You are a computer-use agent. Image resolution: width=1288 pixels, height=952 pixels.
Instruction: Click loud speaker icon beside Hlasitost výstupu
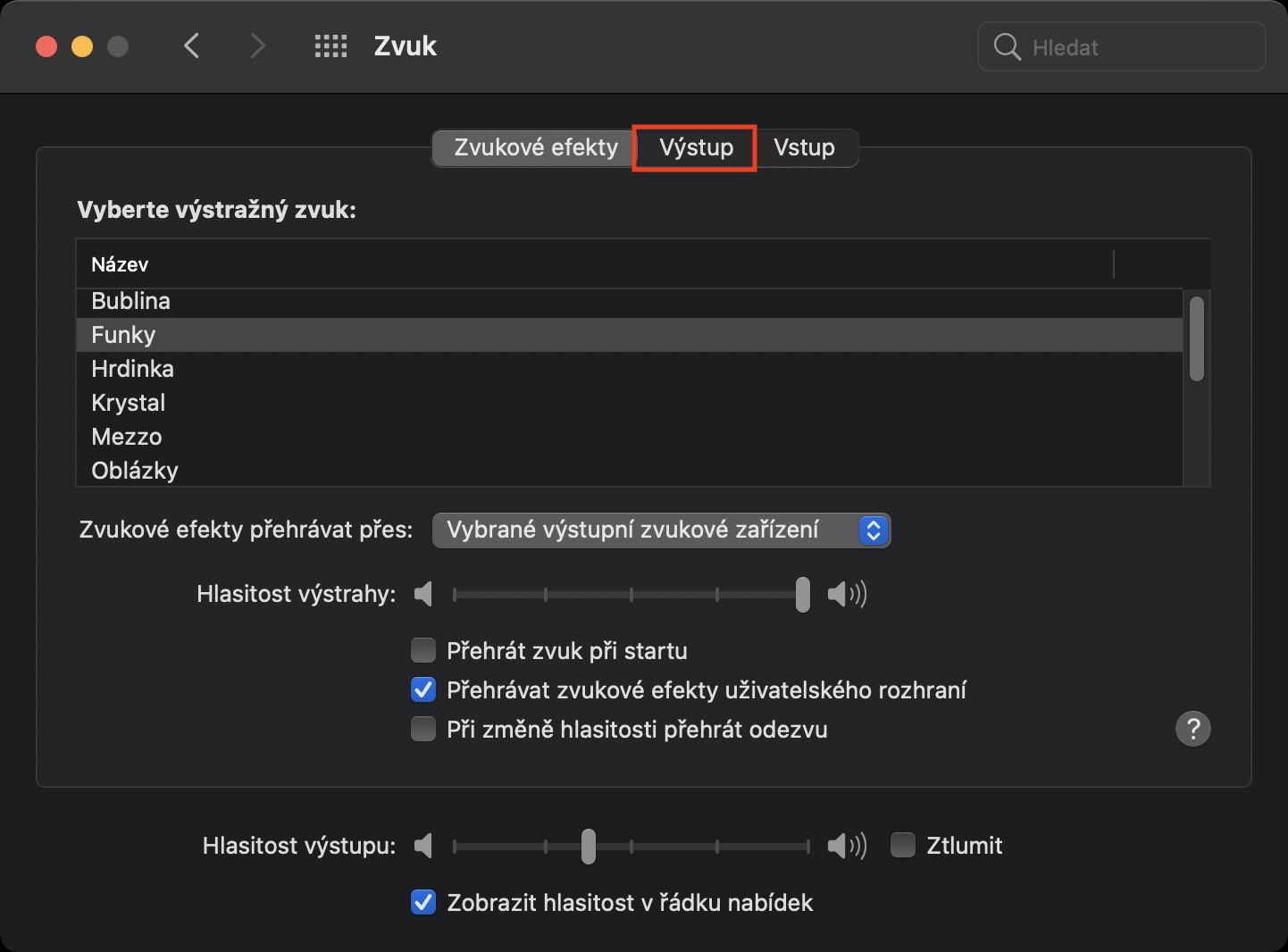tap(847, 845)
